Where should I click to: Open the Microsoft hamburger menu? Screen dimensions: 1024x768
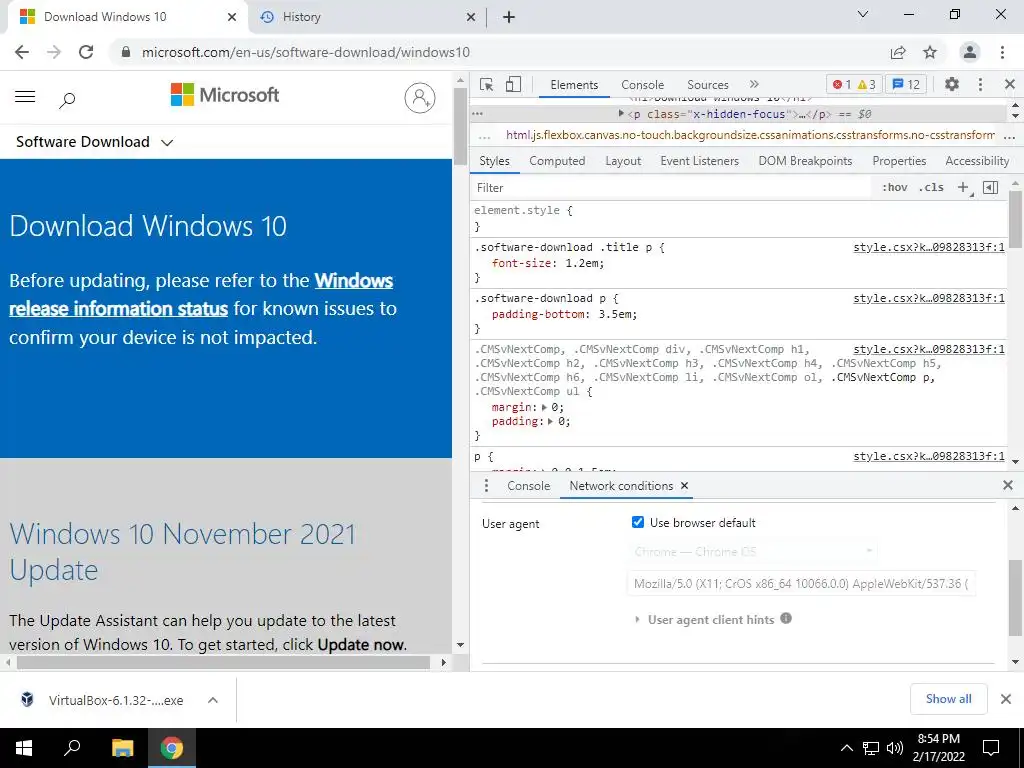[x=25, y=97]
